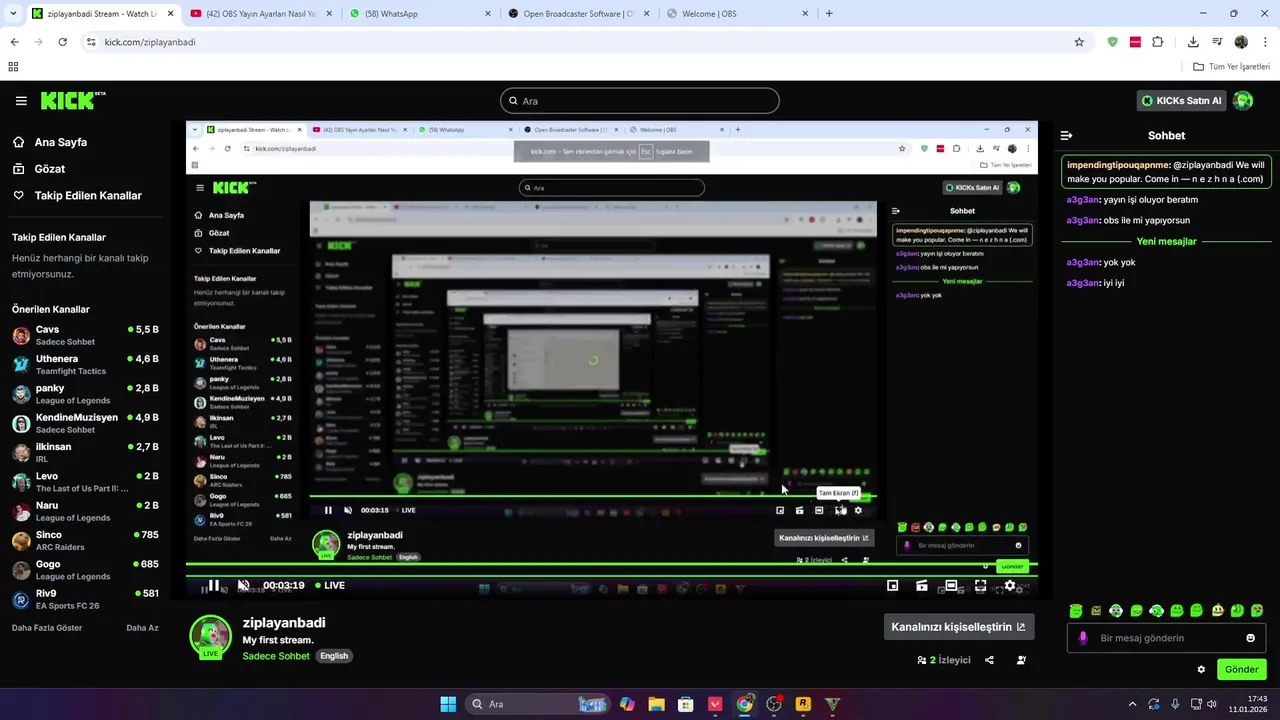The width and height of the screenshot is (1280, 720).
Task: Open the Chrome extensions puzzle menu
Action: 1158,42
